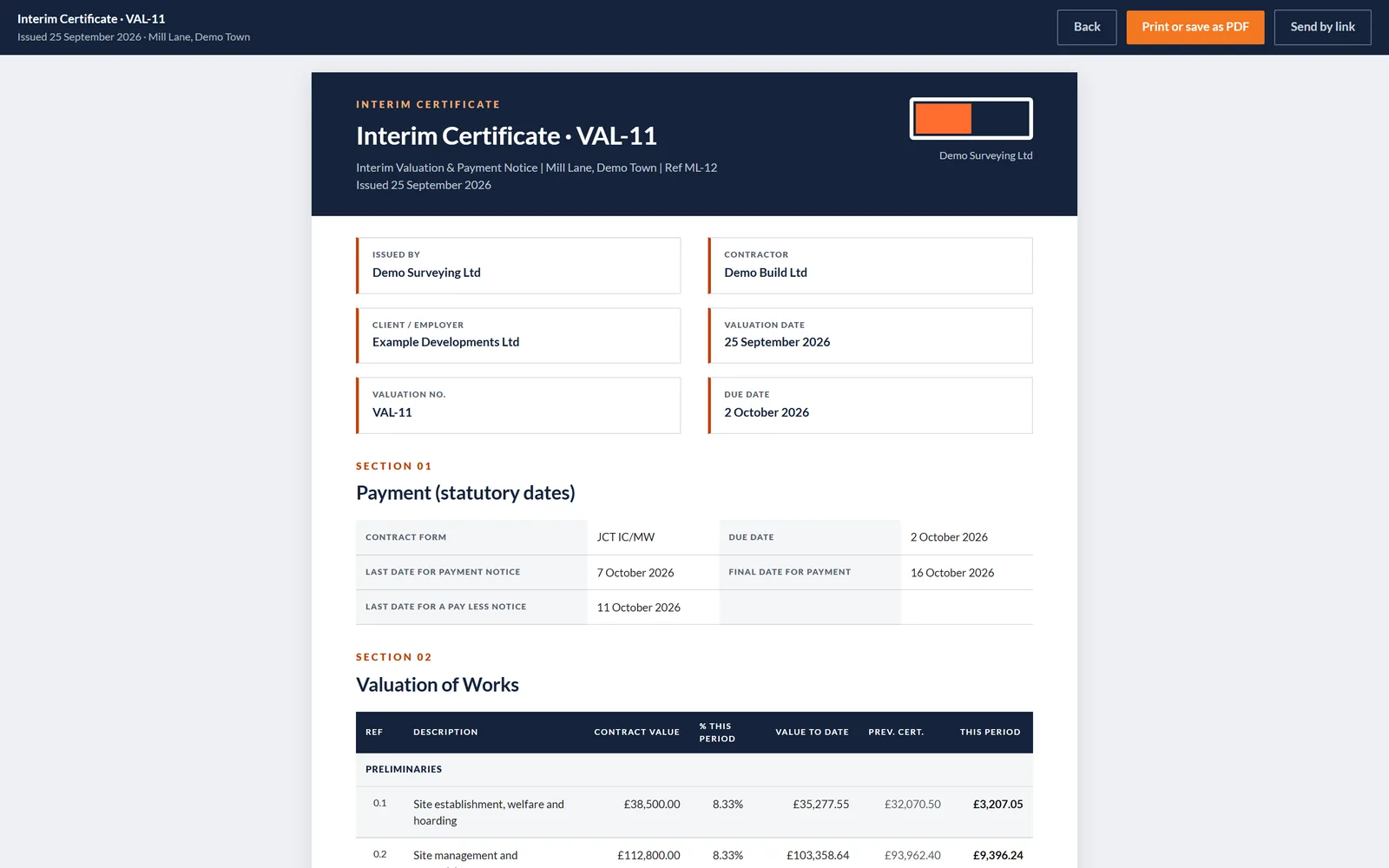The height and width of the screenshot is (868, 1389).
Task: Click the Interim Certificate · VAL-11 main title
Action: click(x=506, y=136)
